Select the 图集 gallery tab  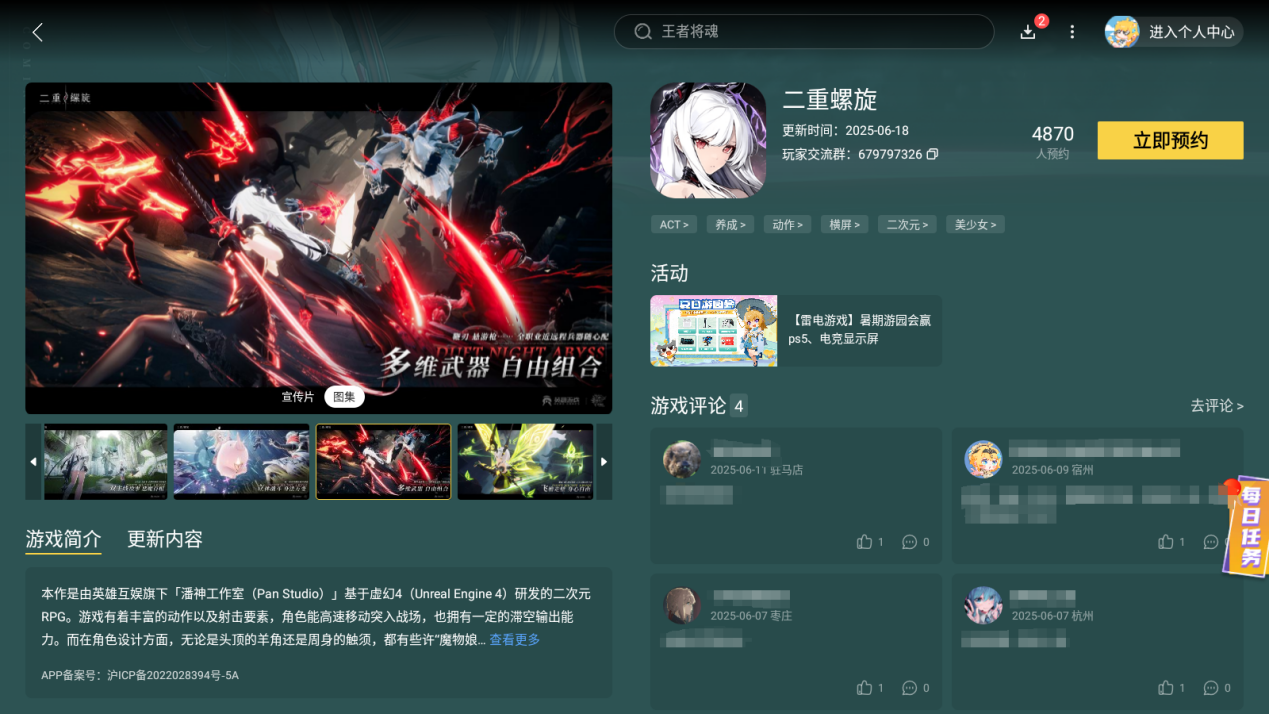tap(344, 397)
